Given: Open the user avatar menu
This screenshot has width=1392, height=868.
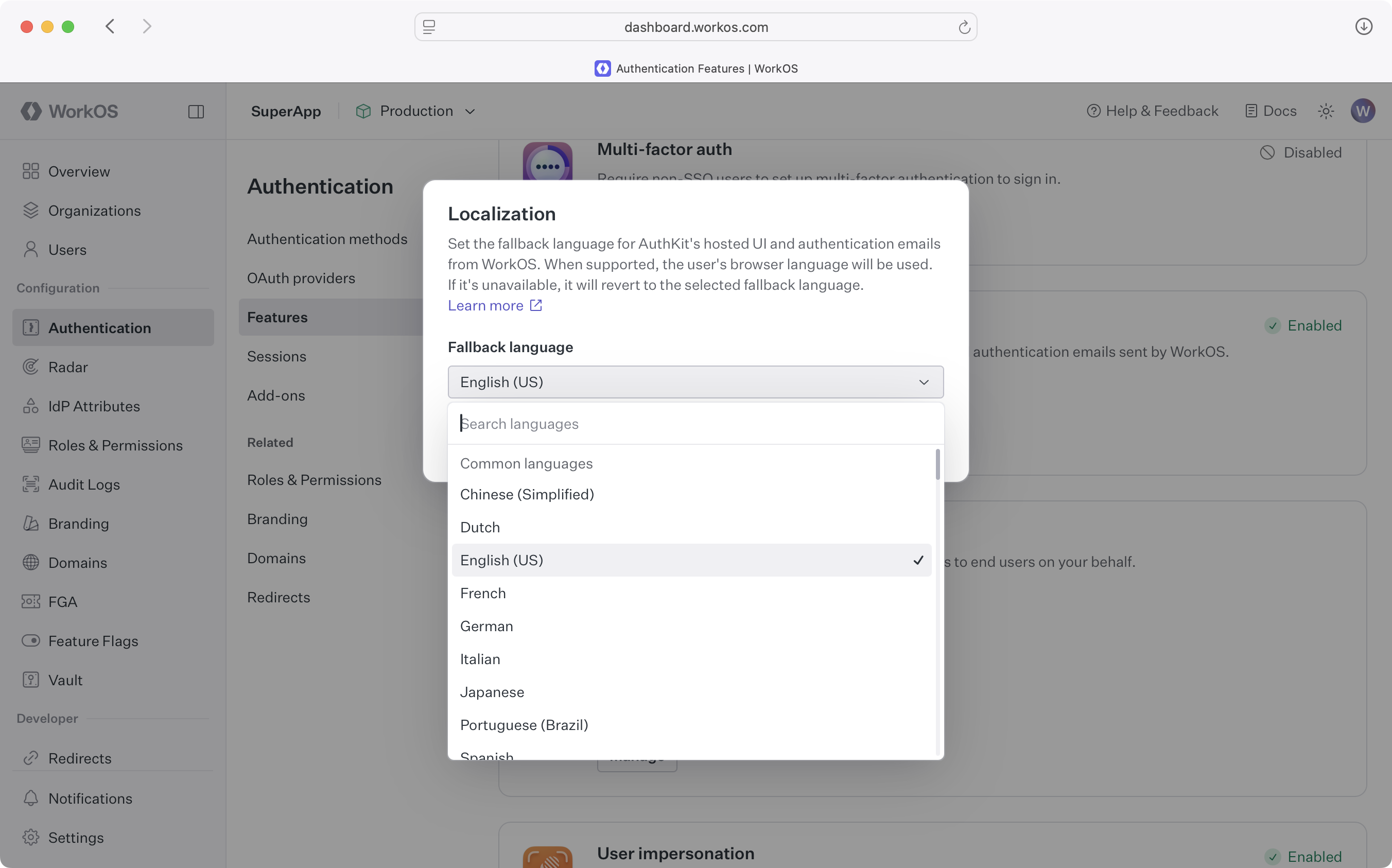Looking at the screenshot, I should click(x=1363, y=111).
